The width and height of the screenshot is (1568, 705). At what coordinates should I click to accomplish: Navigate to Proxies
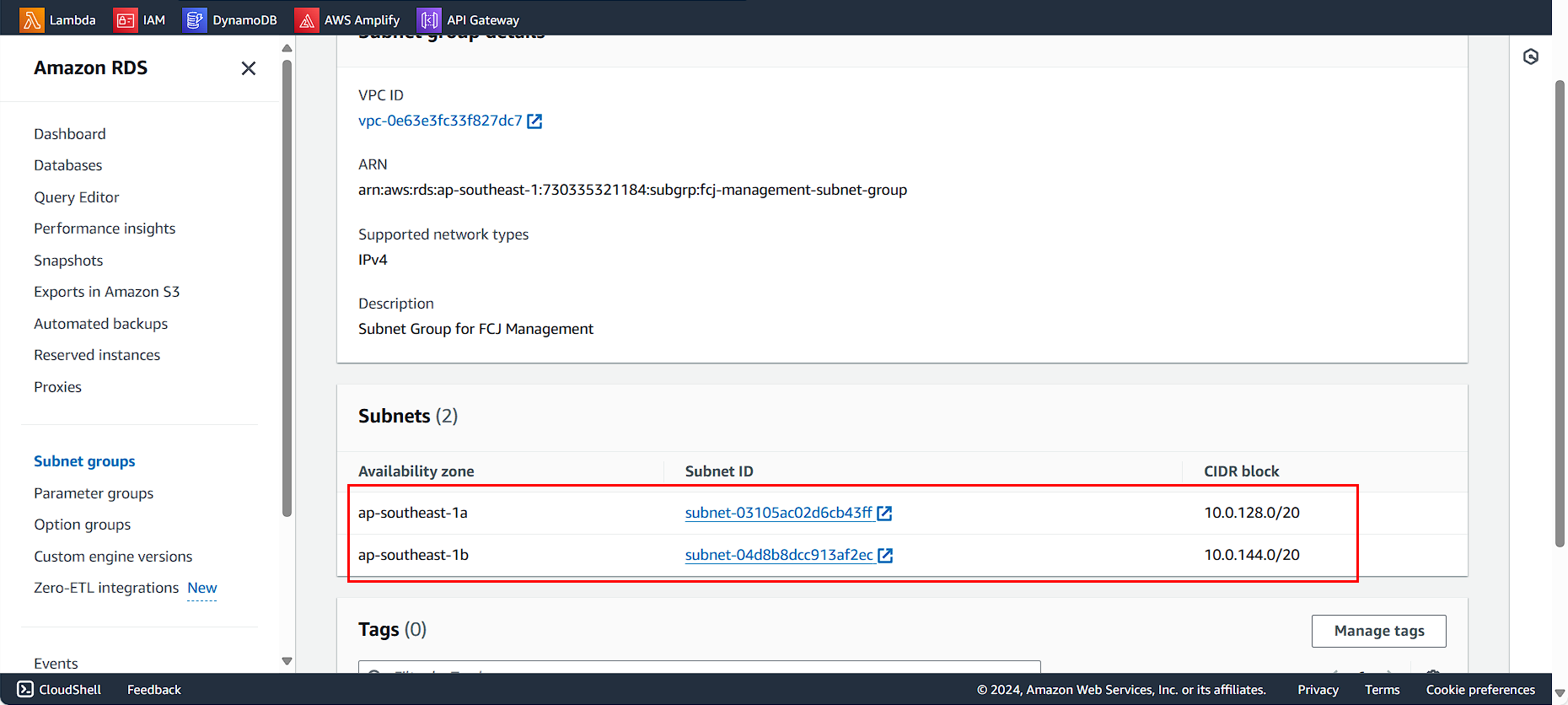58,387
